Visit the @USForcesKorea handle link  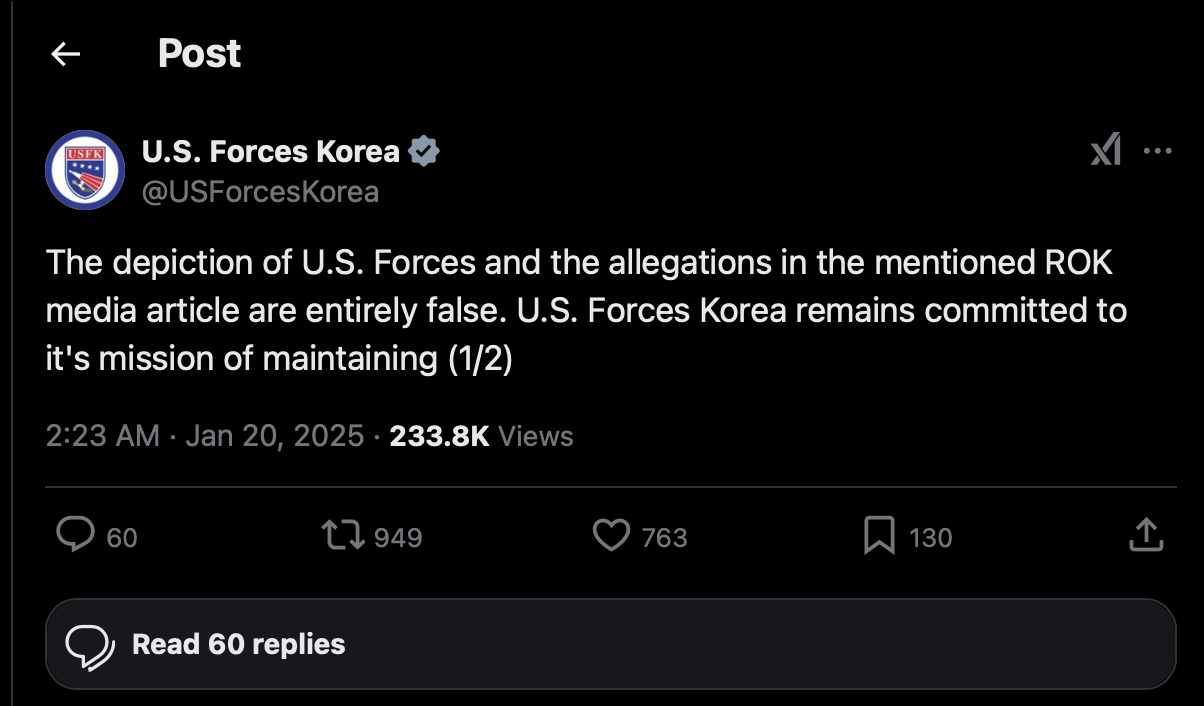point(260,191)
